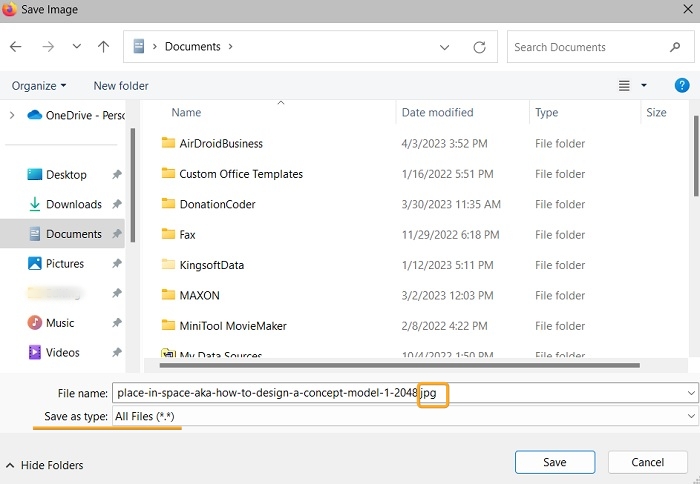This screenshot has width=700, height=484.
Task: Click the search magnifier icon
Action: [x=676, y=47]
